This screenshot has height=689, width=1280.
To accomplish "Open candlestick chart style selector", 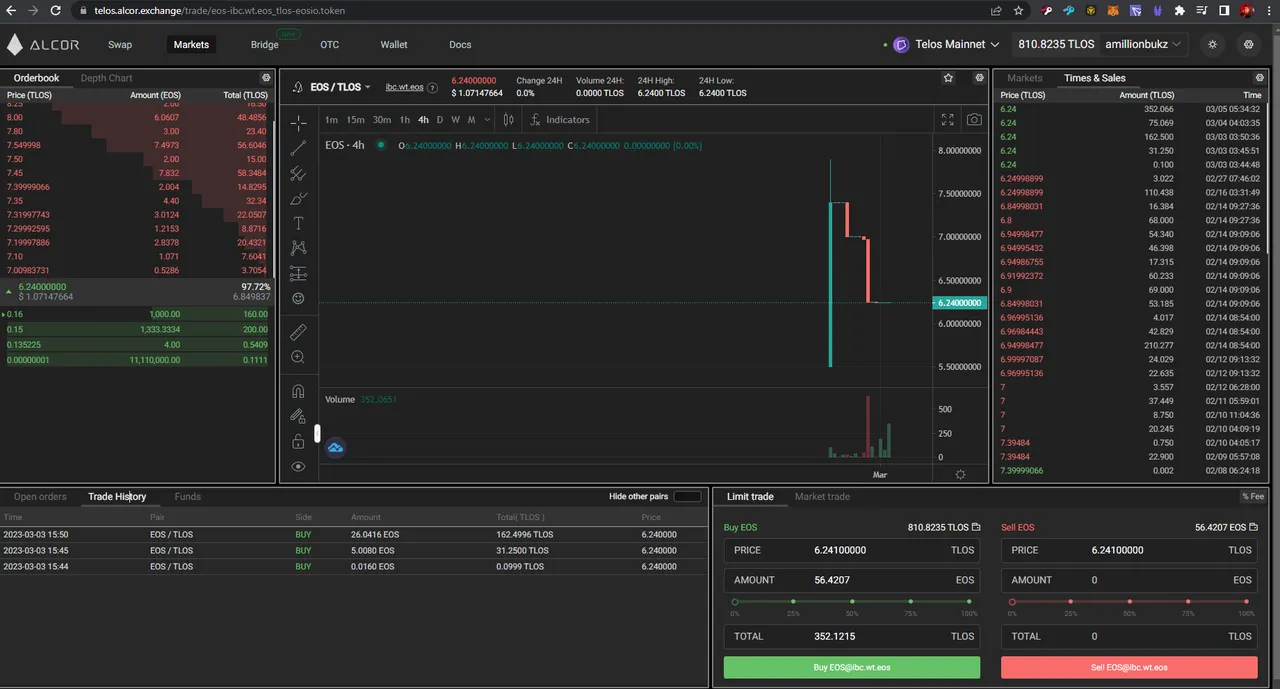I will (x=508, y=120).
